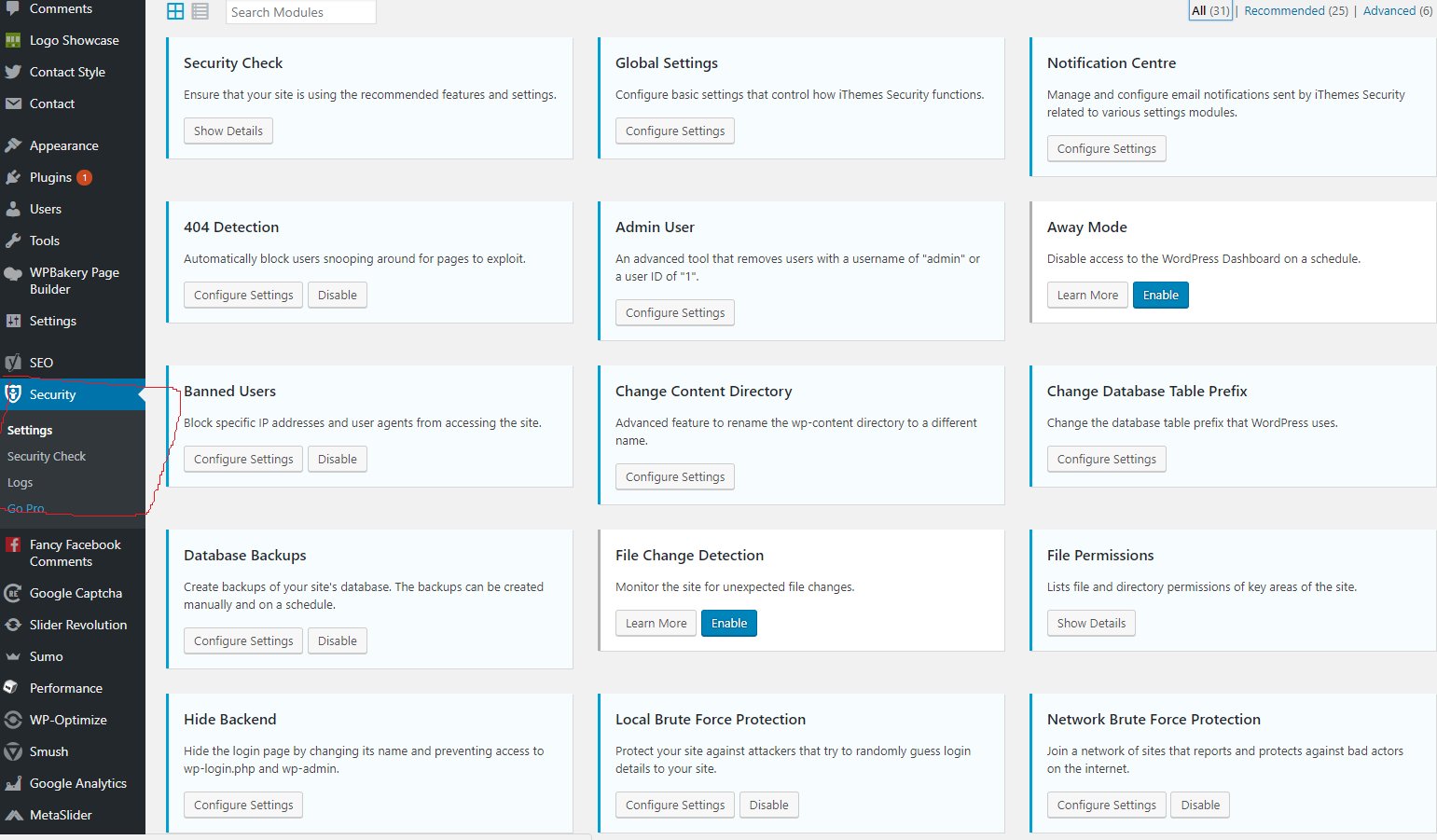
Task: Open the Google Analytics menu item
Action: [73, 783]
